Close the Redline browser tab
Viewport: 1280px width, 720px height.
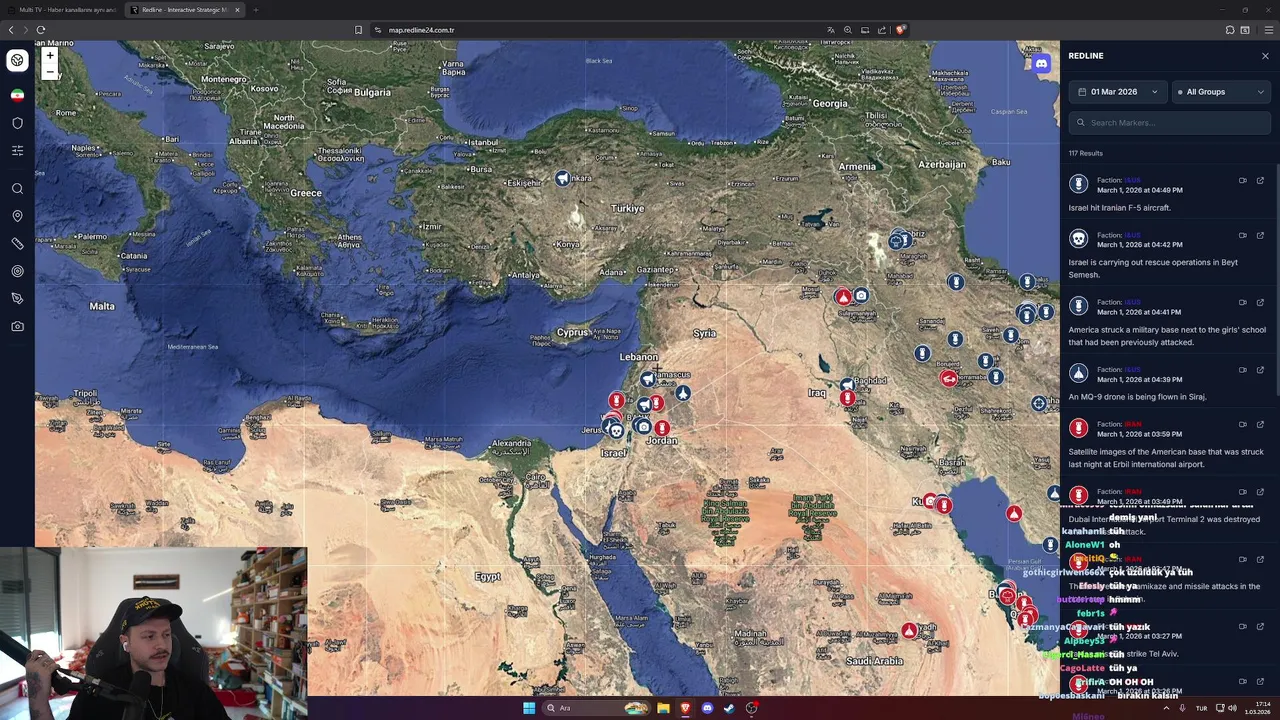click(x=237, y=10)
